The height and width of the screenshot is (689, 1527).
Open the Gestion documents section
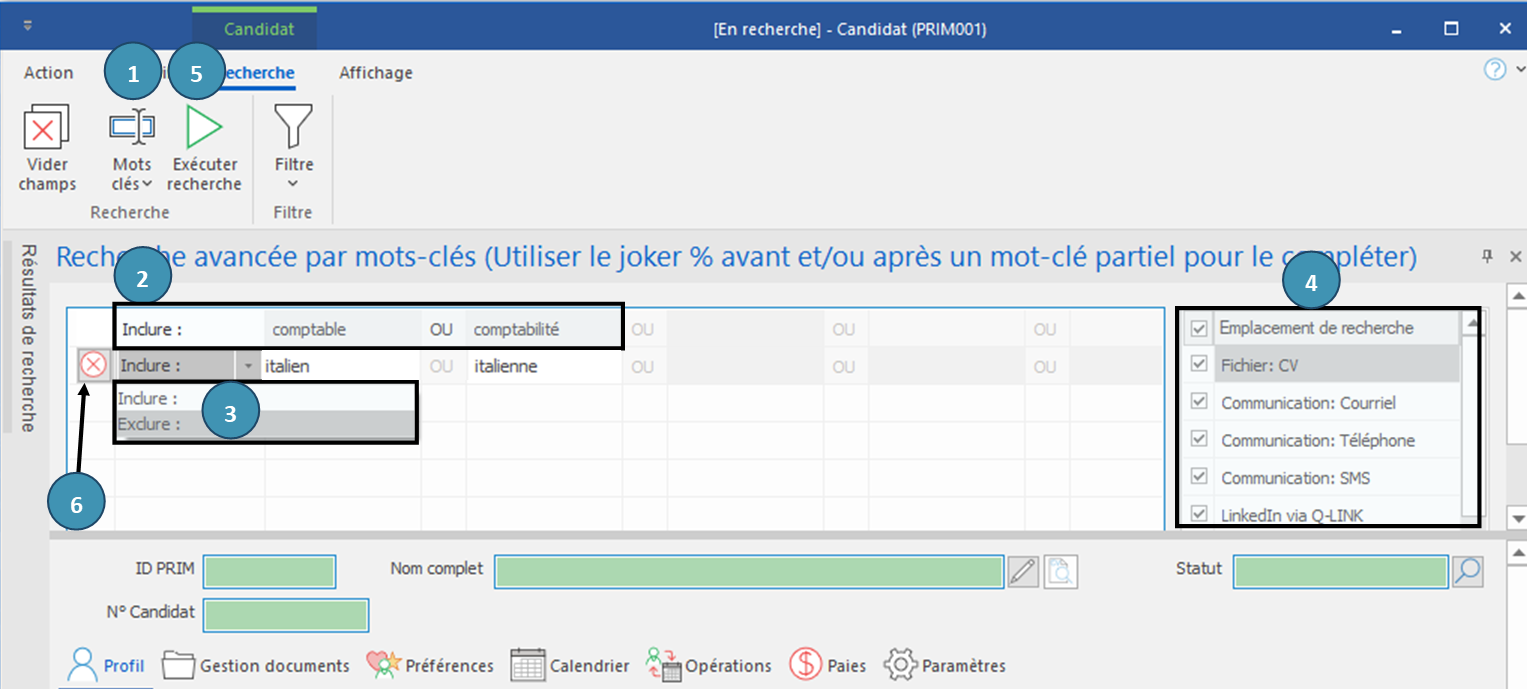pyautogui.click(x=256, y=665)
